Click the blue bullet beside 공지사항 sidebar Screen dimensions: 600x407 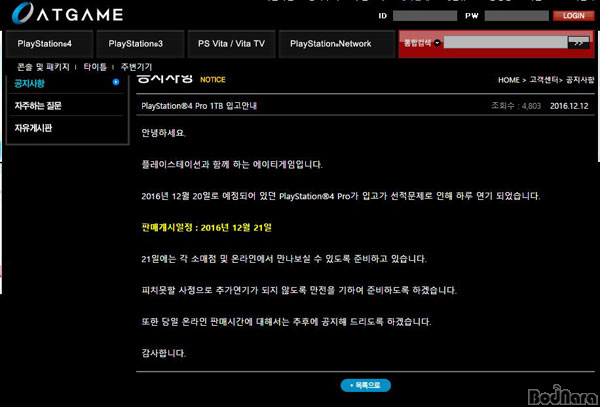(116, 82)
